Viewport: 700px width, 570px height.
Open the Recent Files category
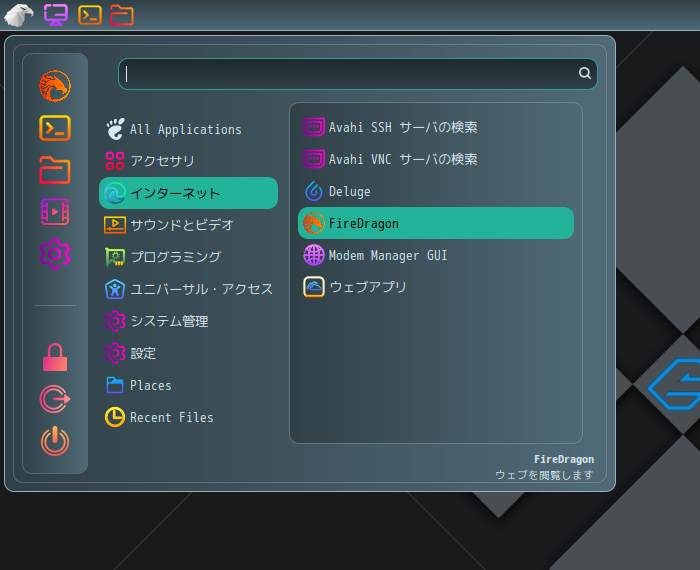coord(188,417)
